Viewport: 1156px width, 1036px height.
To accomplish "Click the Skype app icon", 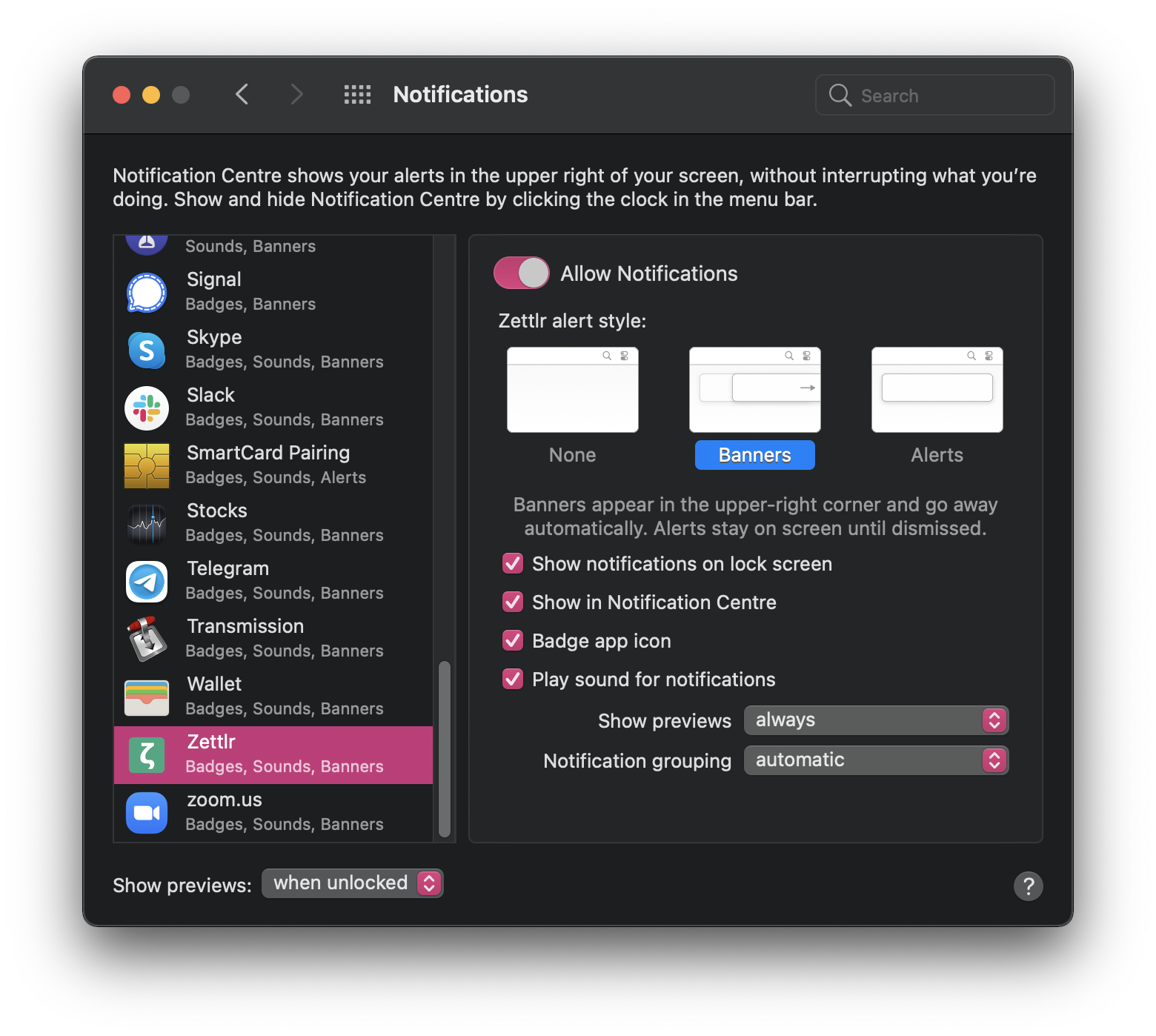I will point(147,351).
